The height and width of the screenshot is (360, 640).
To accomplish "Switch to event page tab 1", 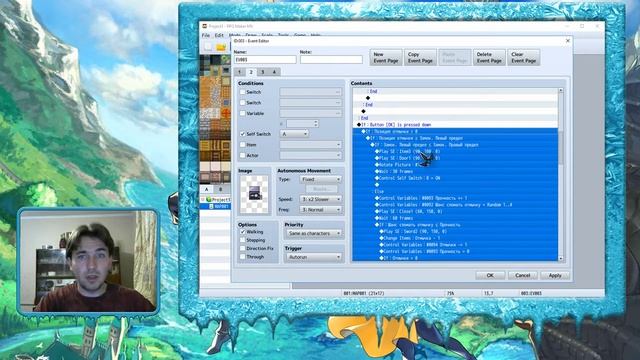I will pos(240,72).
